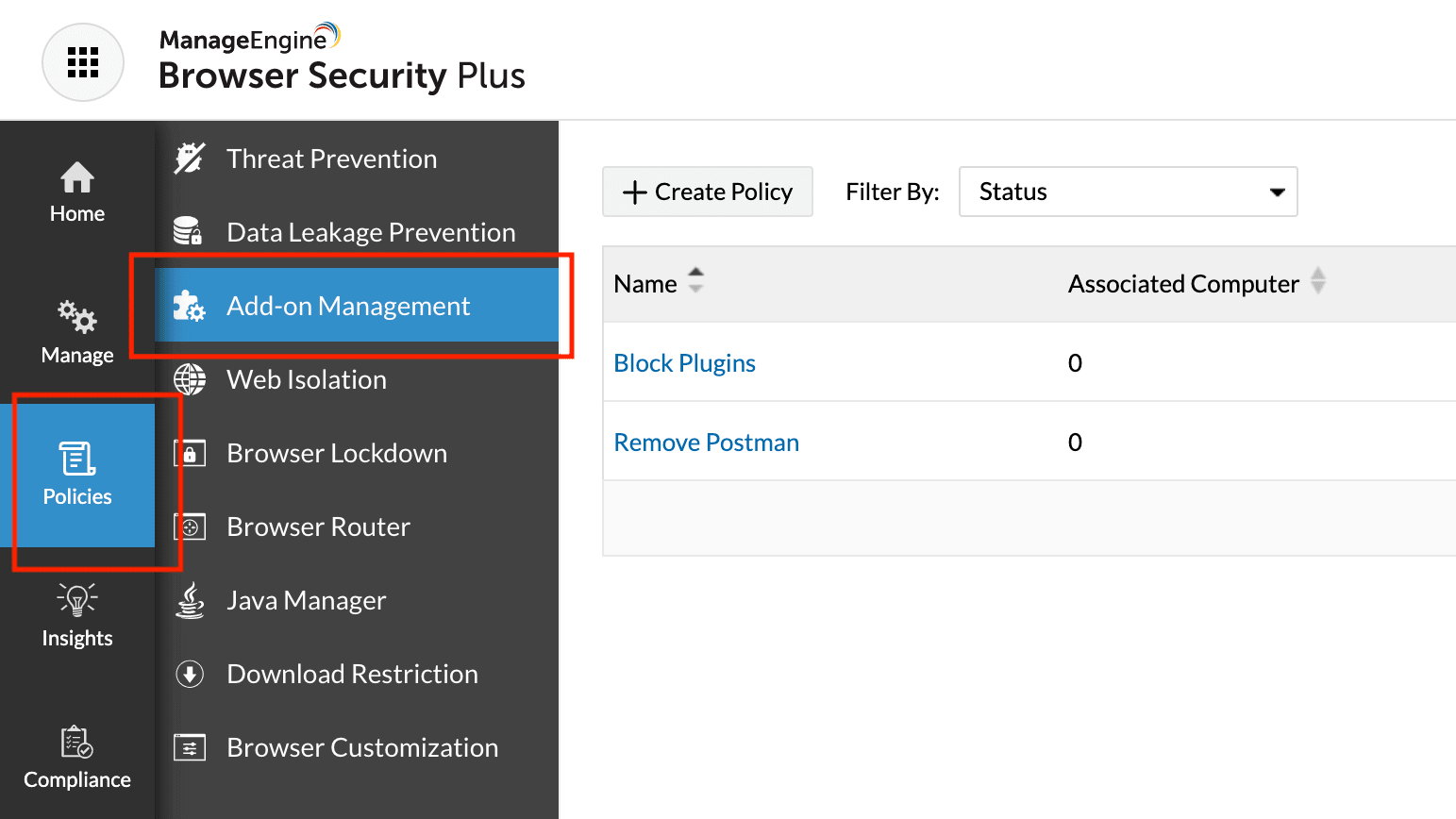Screen dimensions: 1456x819
Task: Click the Web Isolation globe icon
Action: click(190, 379)
